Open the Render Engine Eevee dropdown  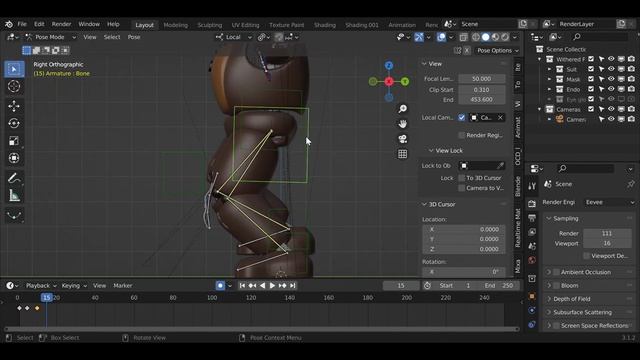coord(610,202)
